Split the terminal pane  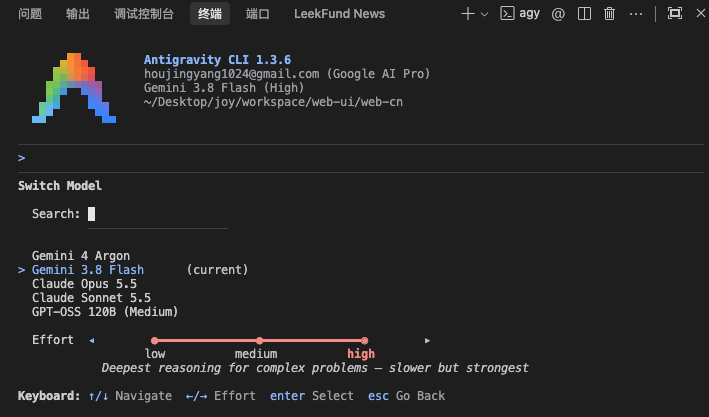pos(584,14)
